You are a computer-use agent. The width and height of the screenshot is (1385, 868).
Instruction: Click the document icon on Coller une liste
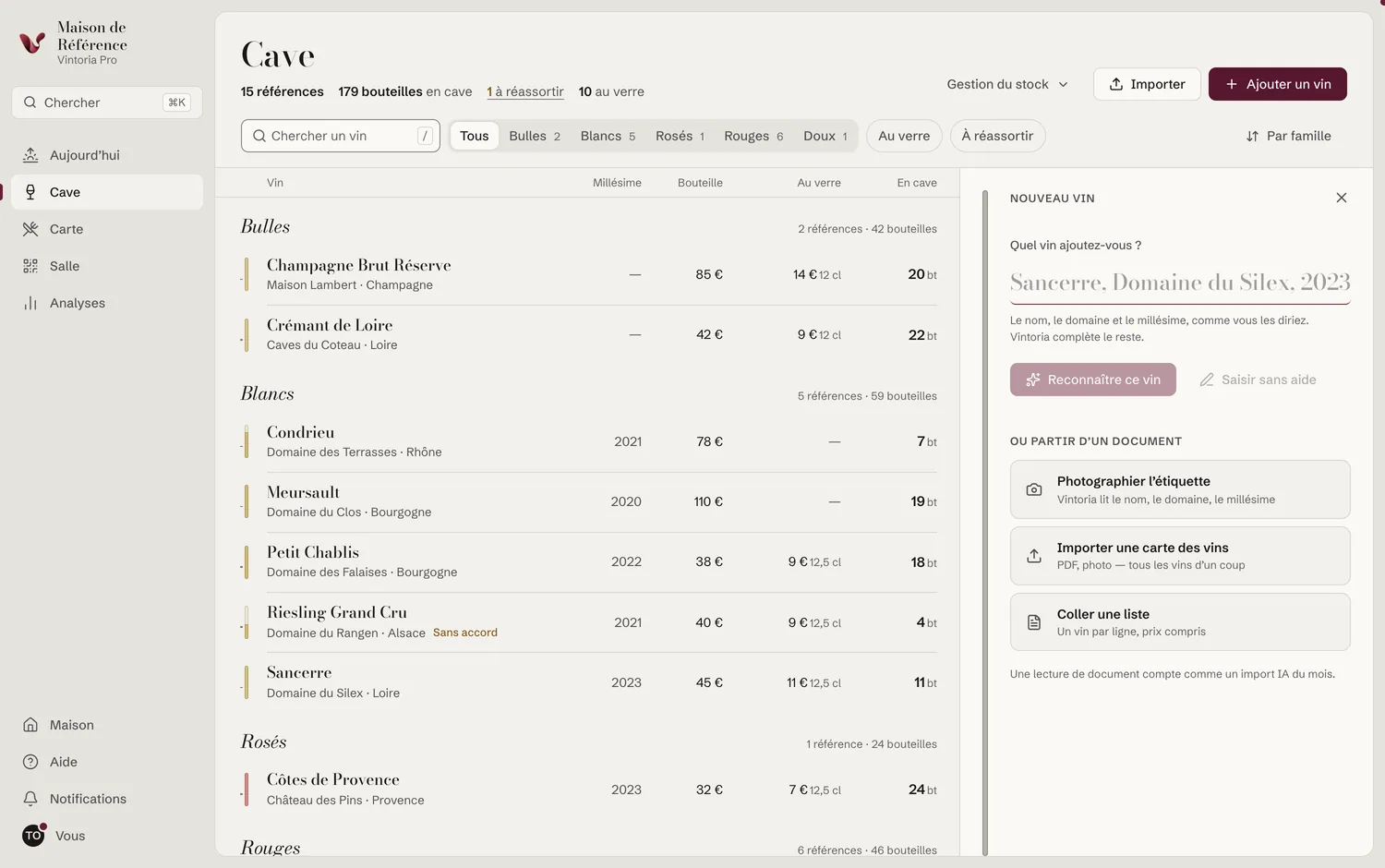(1034, 622)
